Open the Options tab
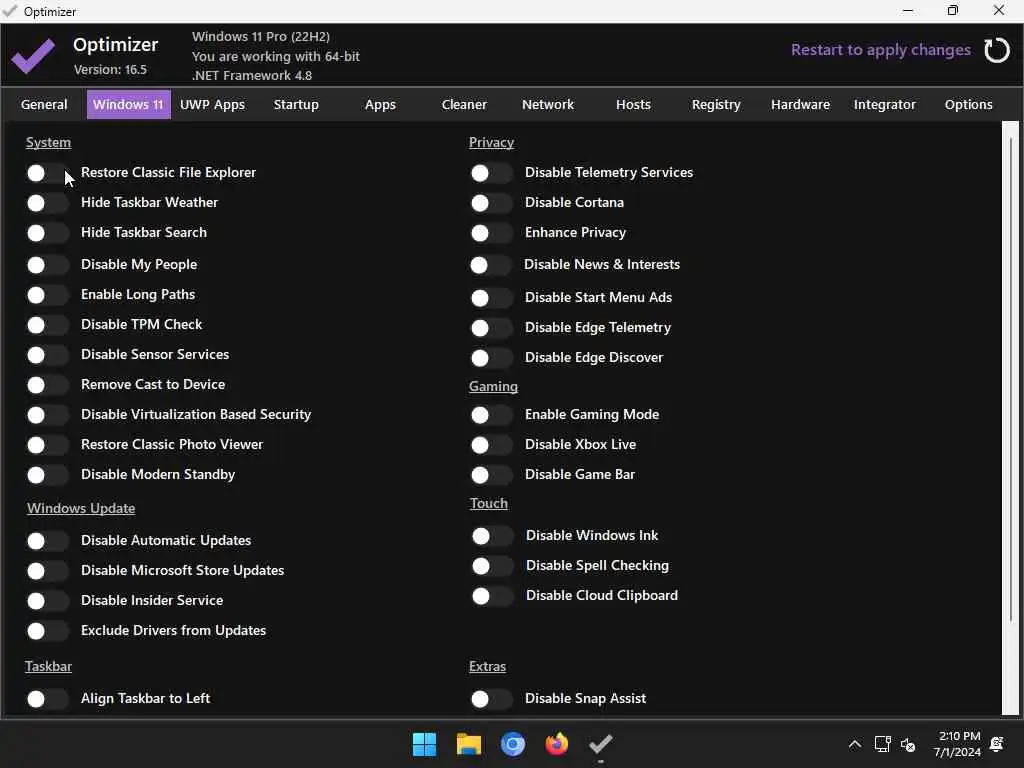 (x=968, y=104)
